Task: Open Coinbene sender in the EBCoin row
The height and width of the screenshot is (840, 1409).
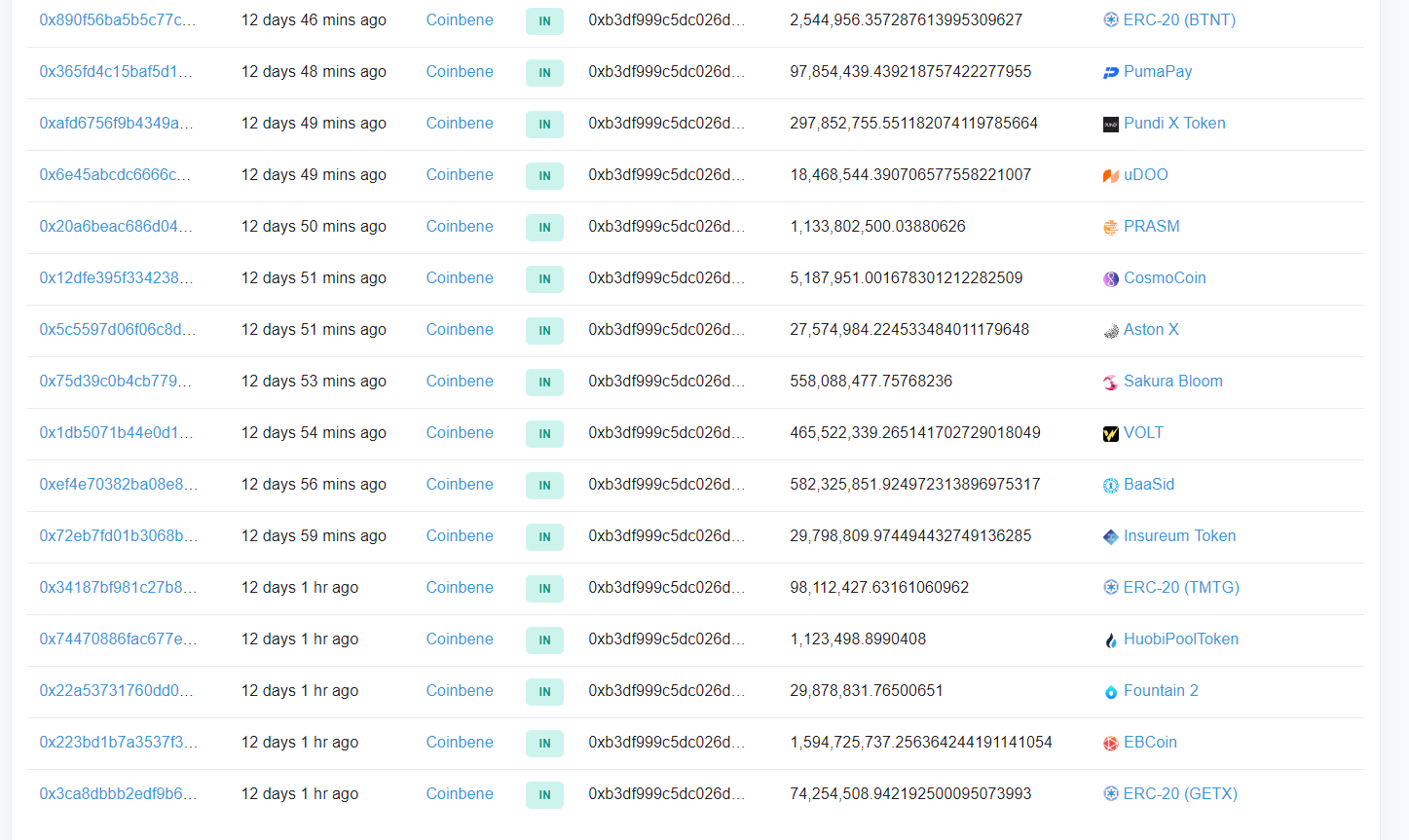Action: click(460, 742)
